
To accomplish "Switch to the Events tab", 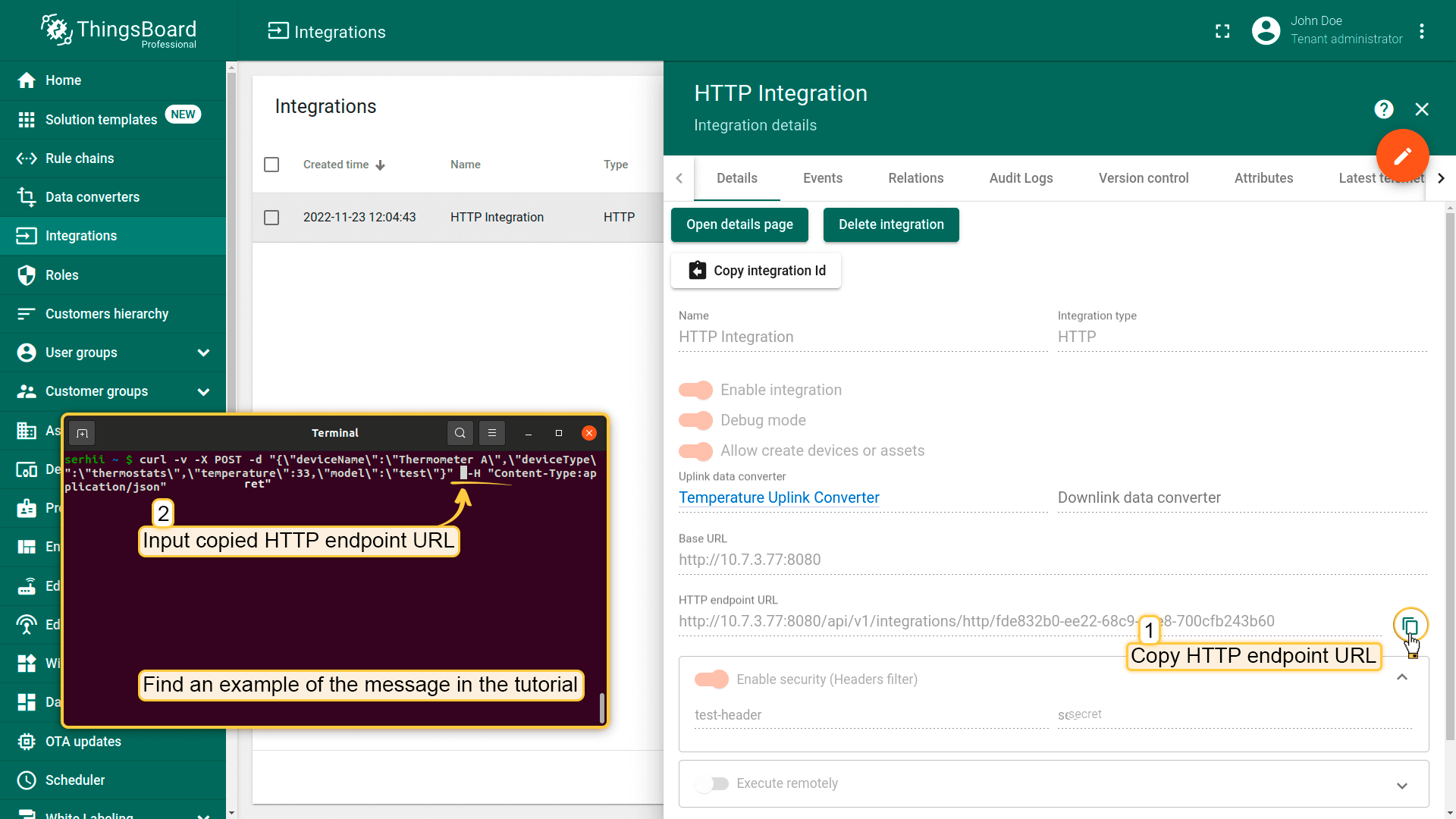I will [x=822, y=178].
